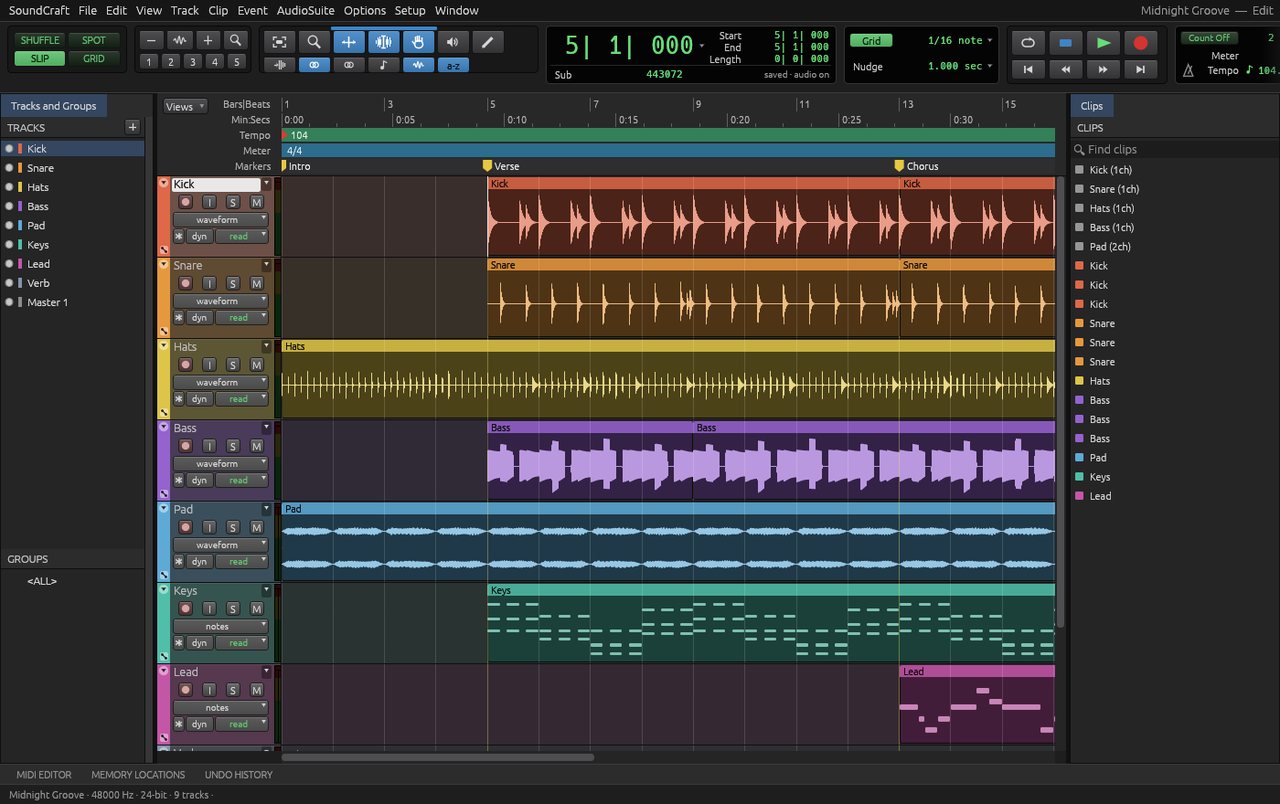Screen dimensions: 1280x804
Task: Select the Trim tool with crossed arrows
Action: [349, 42]
